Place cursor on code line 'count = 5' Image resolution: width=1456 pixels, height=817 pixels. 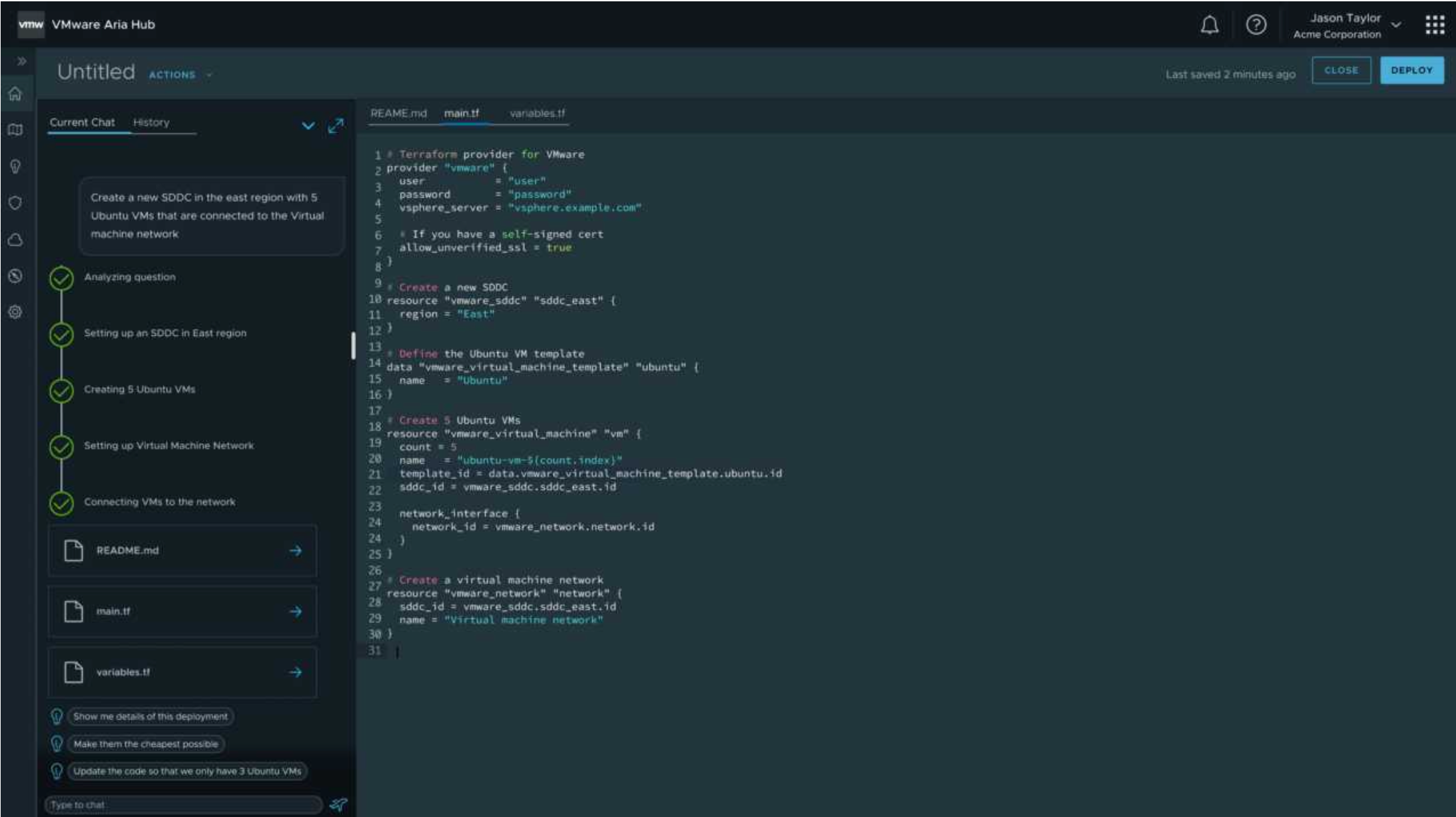click(428, 447)
